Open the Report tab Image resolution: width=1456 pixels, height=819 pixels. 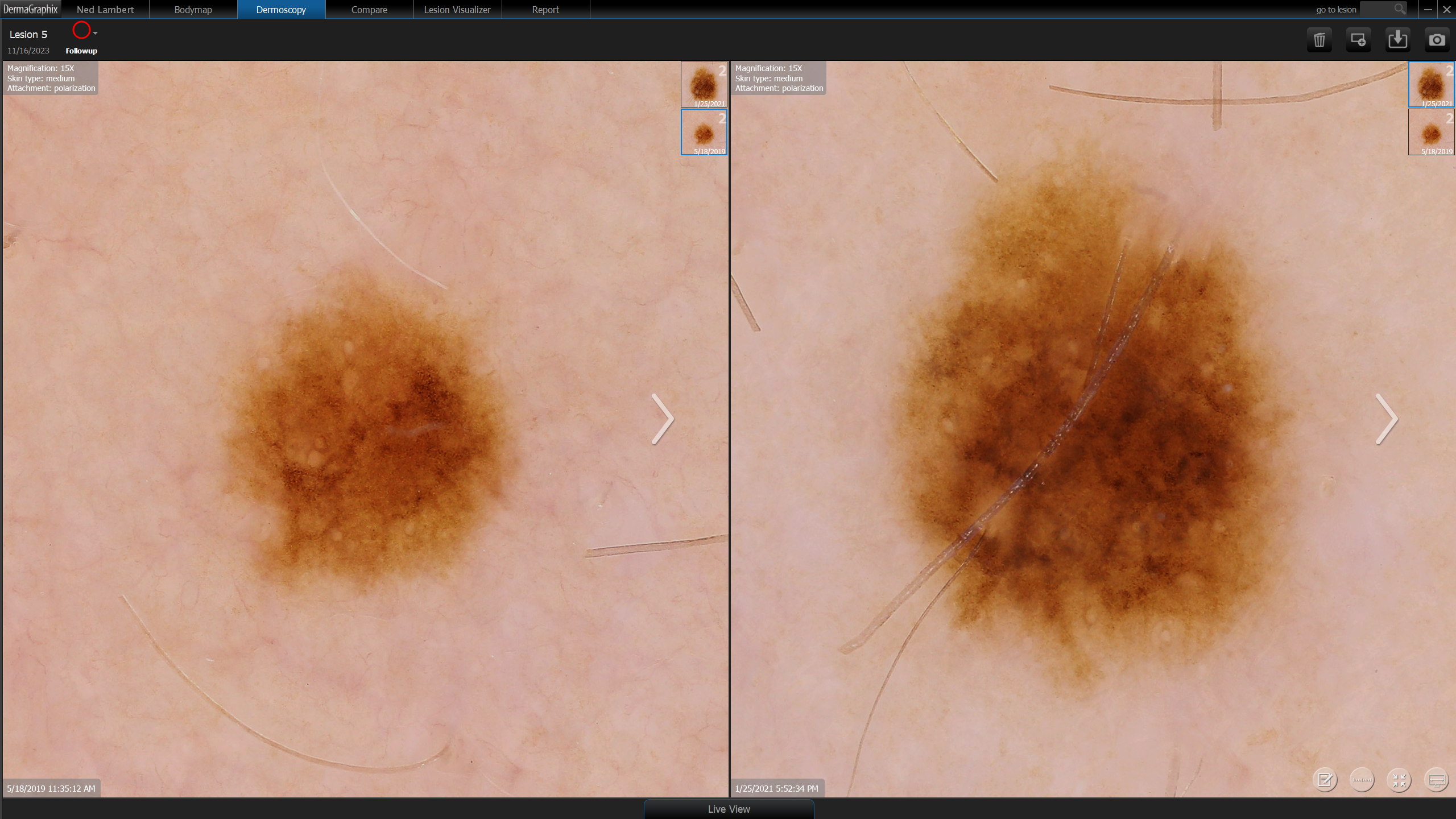pos(545,10)
